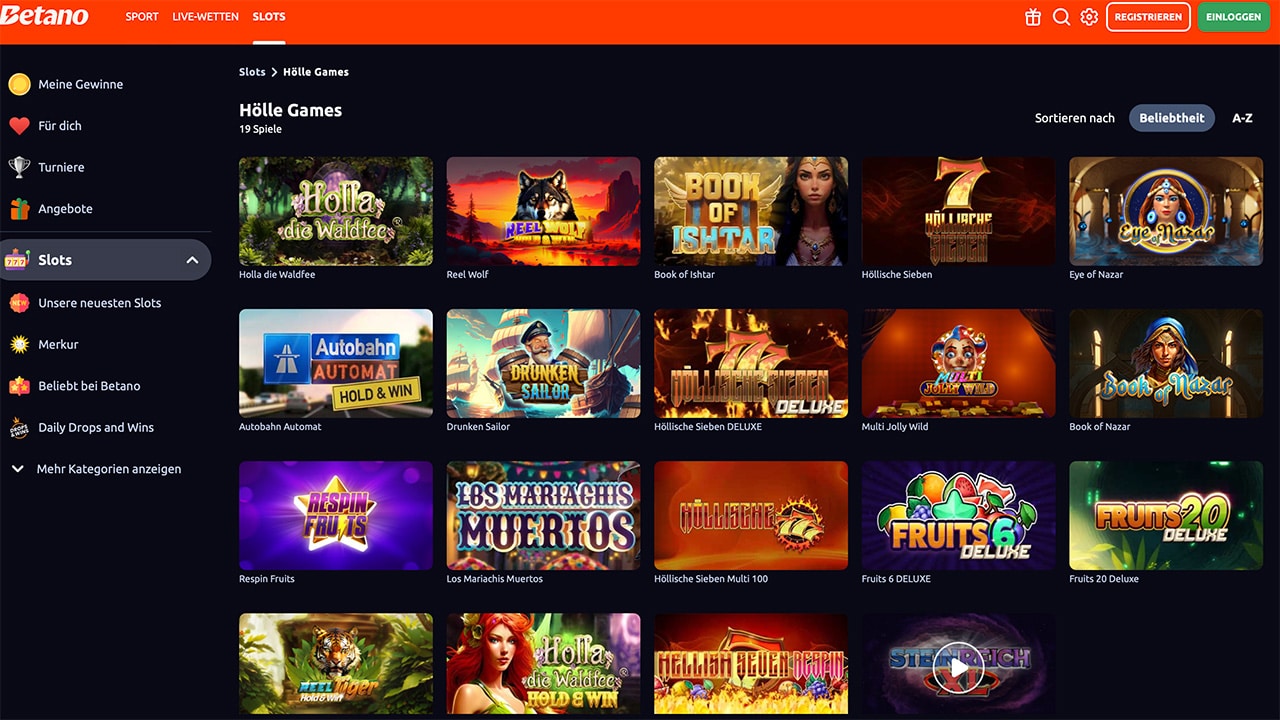Click the Meine Gewinne coin icon
Image resolution: width=1280 pixels, height=720 pixels.
(19, 84)
